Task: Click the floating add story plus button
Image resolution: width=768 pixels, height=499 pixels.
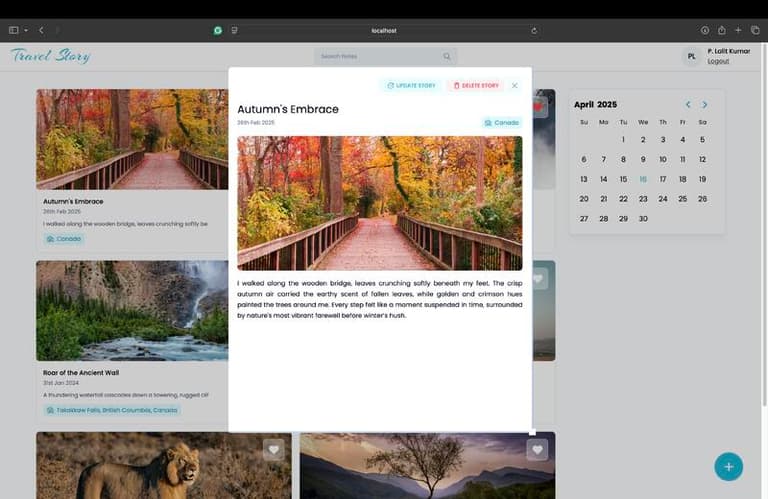Action: click(728, 467)
